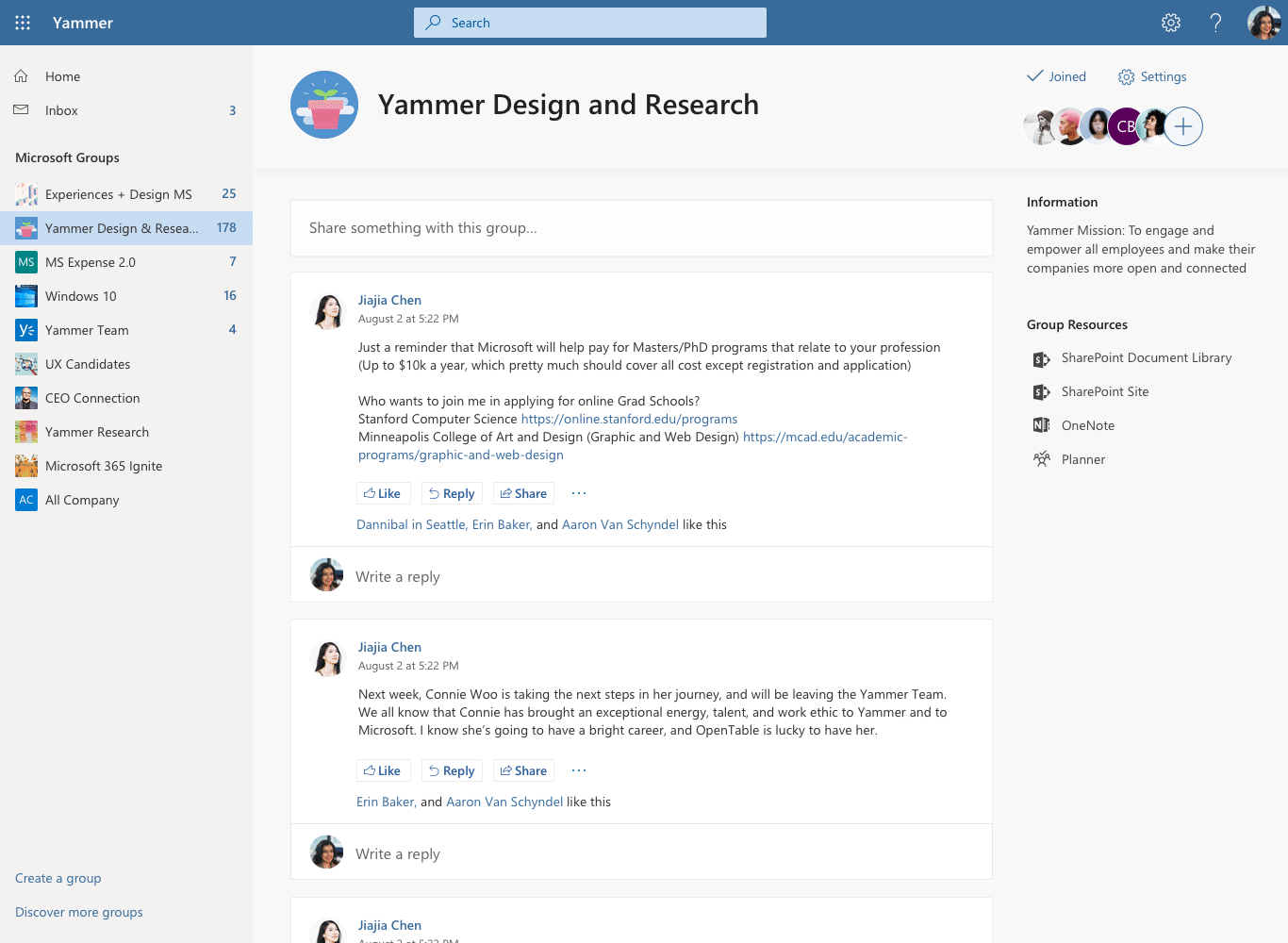Open the CEO Connection group
The image size is (1288, 943).
pos(126,398)
